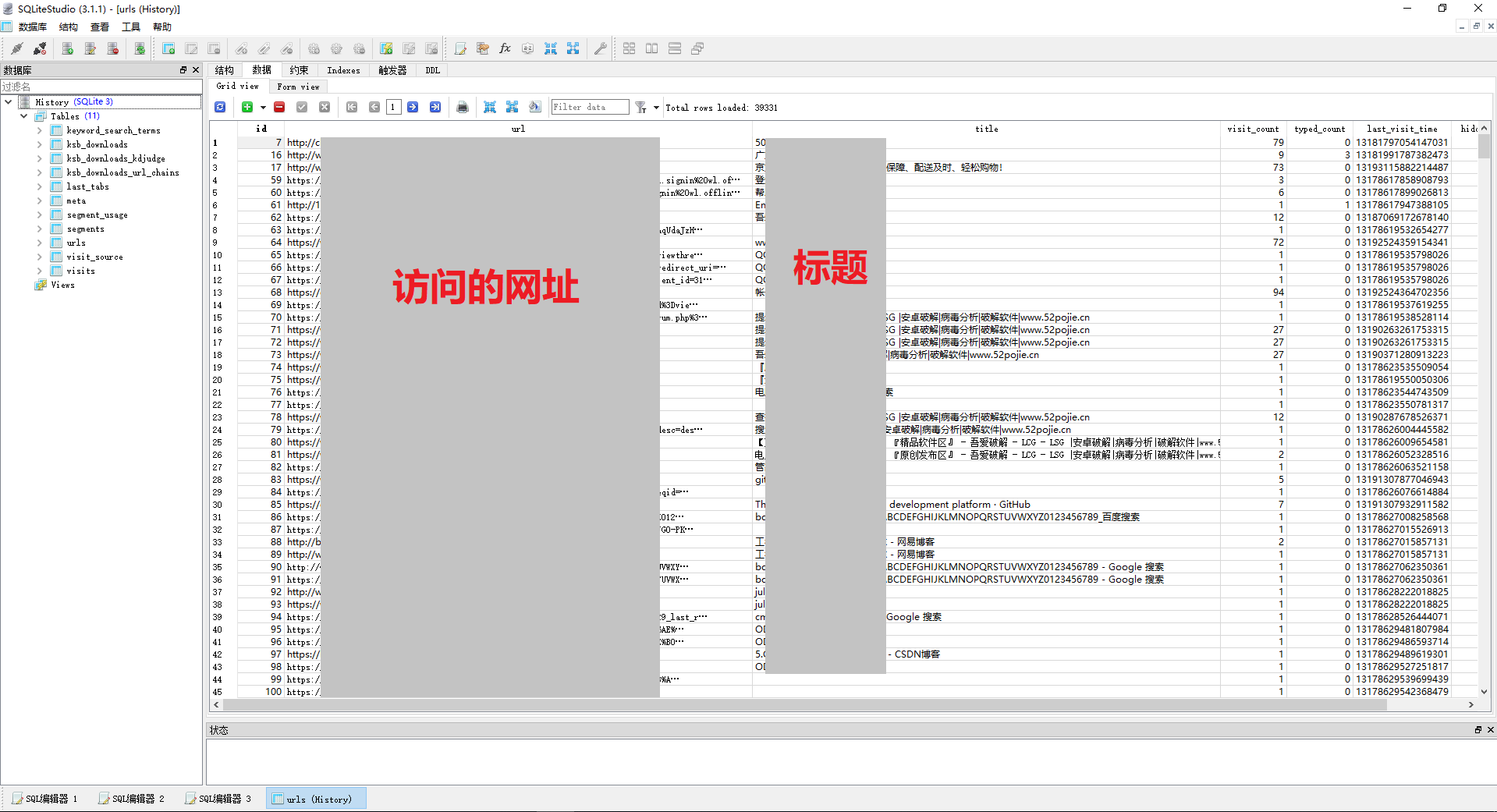Tile windows using the grid icon
This screenshot has height=812, width=1497.
click(x=630, y=48)
